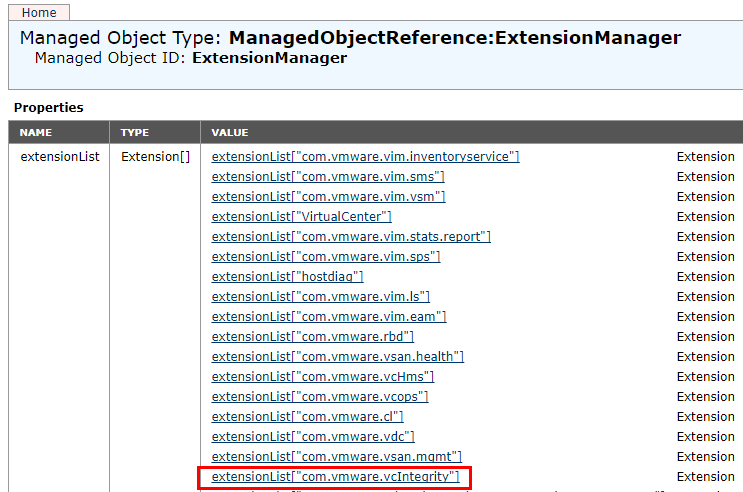Viewport: 743px width, 492px height.
Task: Select the Extension[] type cell
Action: coord(155,156)
